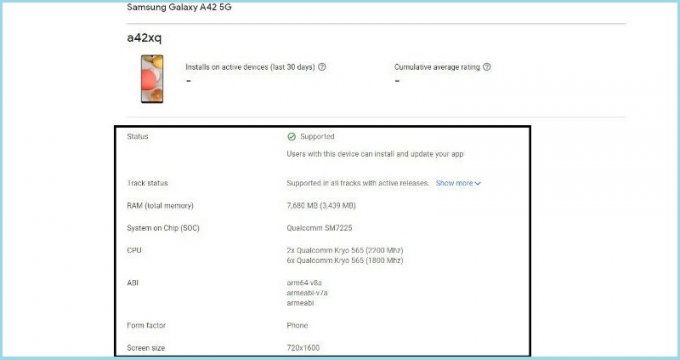Click the help icon beside Cumulative average rating
Image resolution: width=680 pixels, height=360 pixels.
pos(487,67)
